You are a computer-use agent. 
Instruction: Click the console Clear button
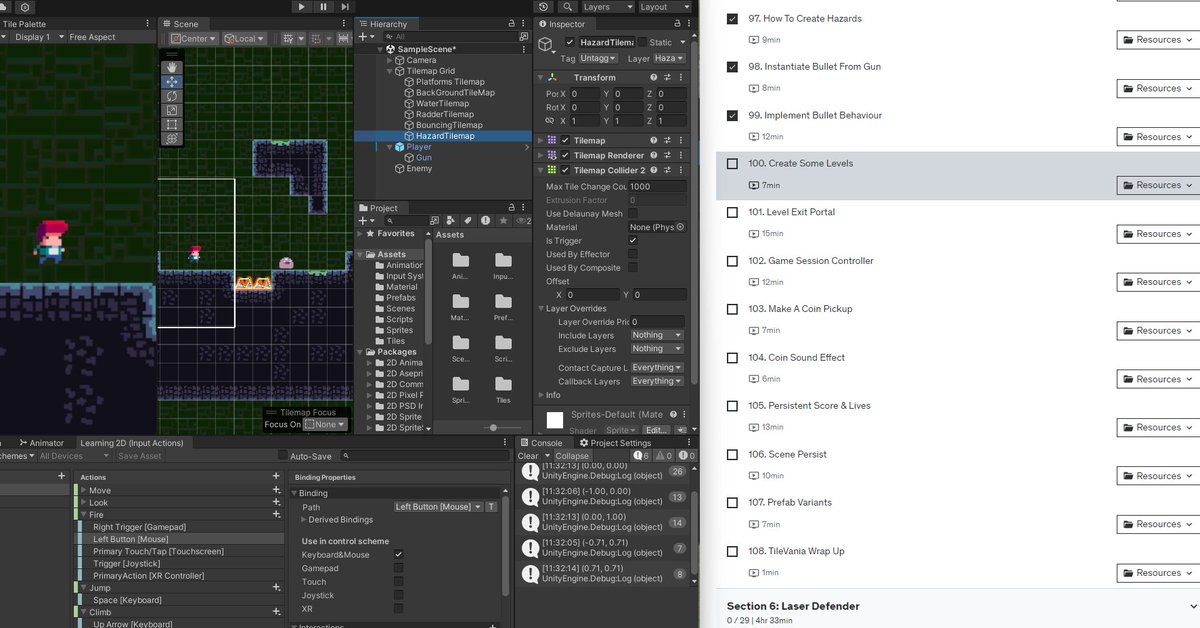pyautogui.click(x=528, y=456)
